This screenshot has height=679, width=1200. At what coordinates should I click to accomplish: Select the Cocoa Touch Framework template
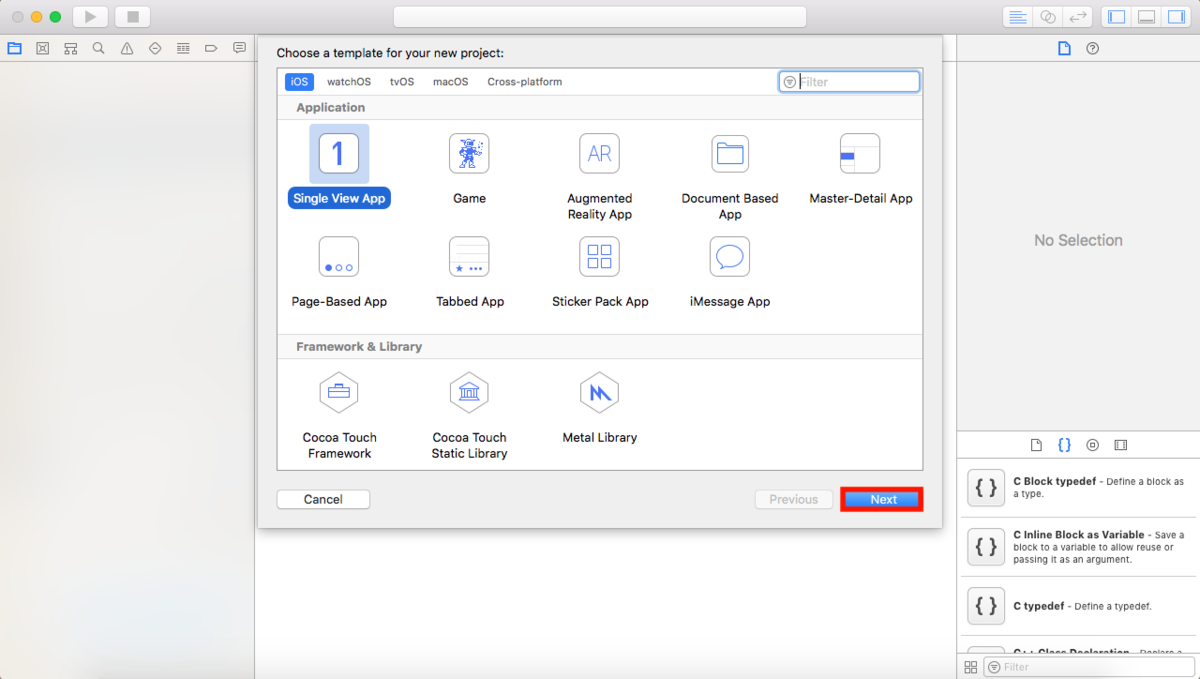[339, 415]
